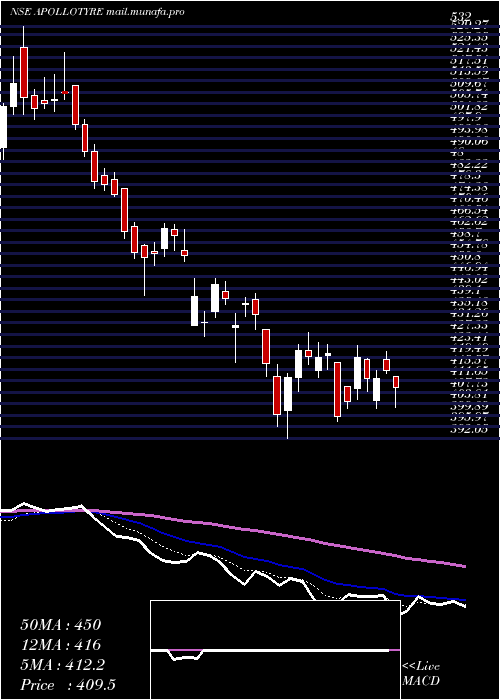The width and height of the screenshot is (500, 700).
Task: Click the last red candlestick on the right
Action: 396,382
